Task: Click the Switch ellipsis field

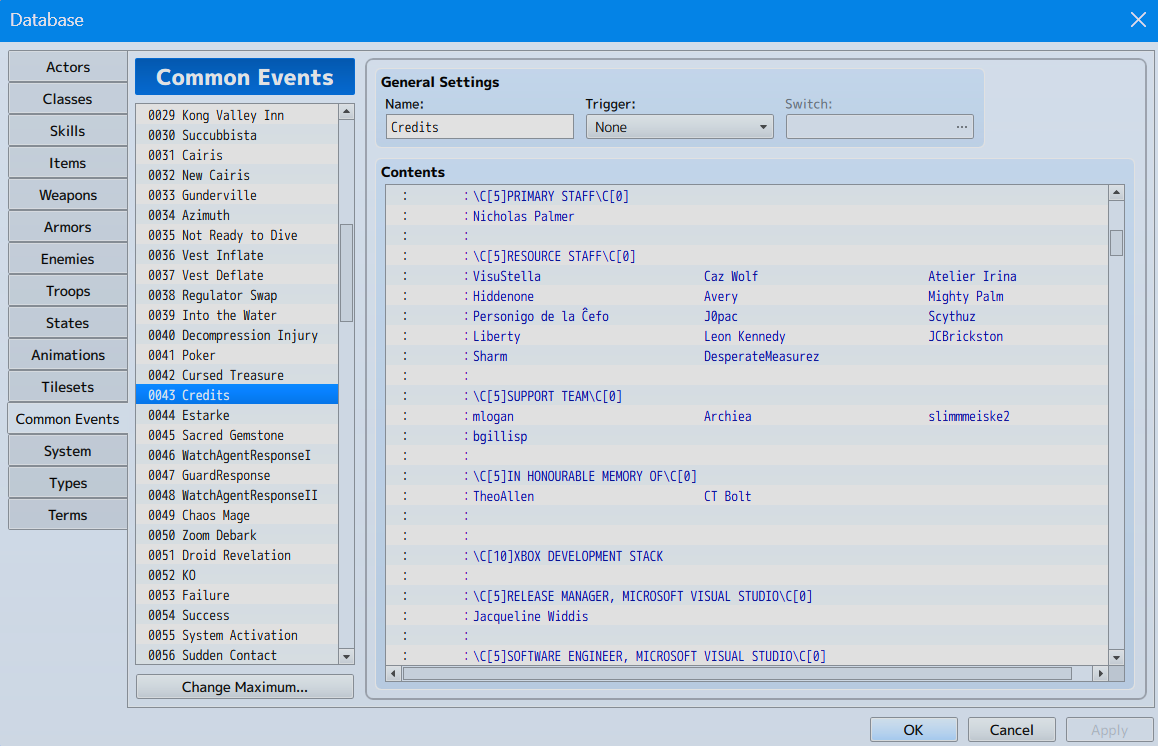Action: pos(880,127)
